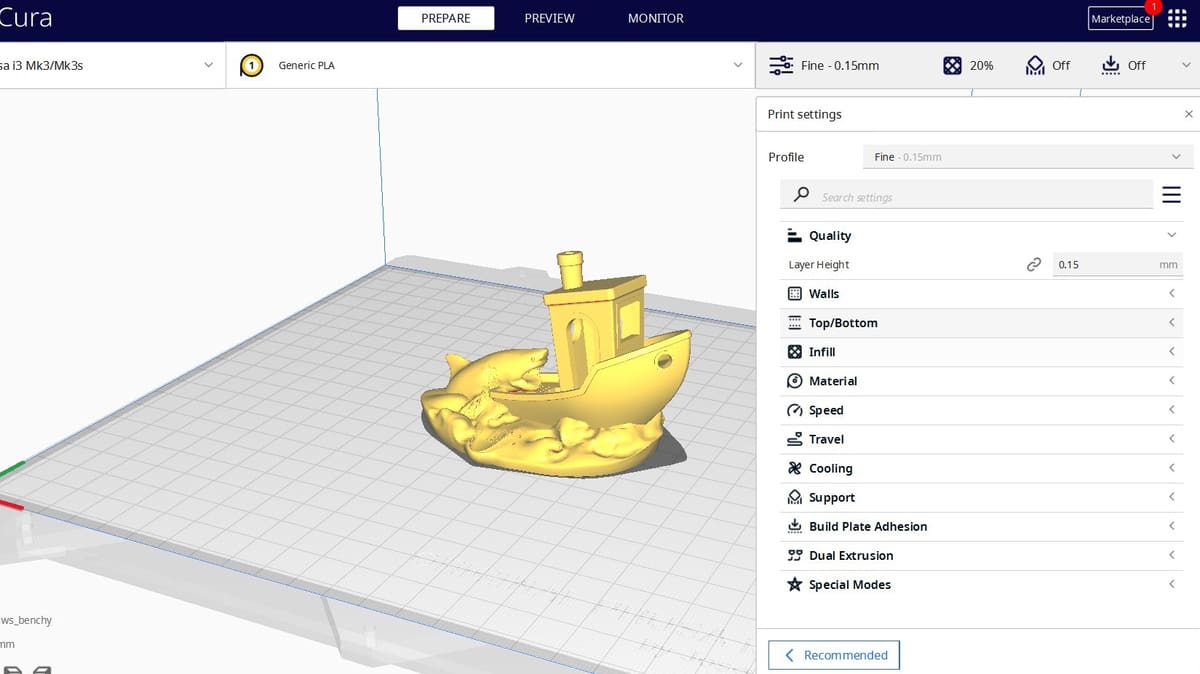Click the Top/Bottom category icon
Viewport: 1200px width, 674px height.
tap(795, 323)
